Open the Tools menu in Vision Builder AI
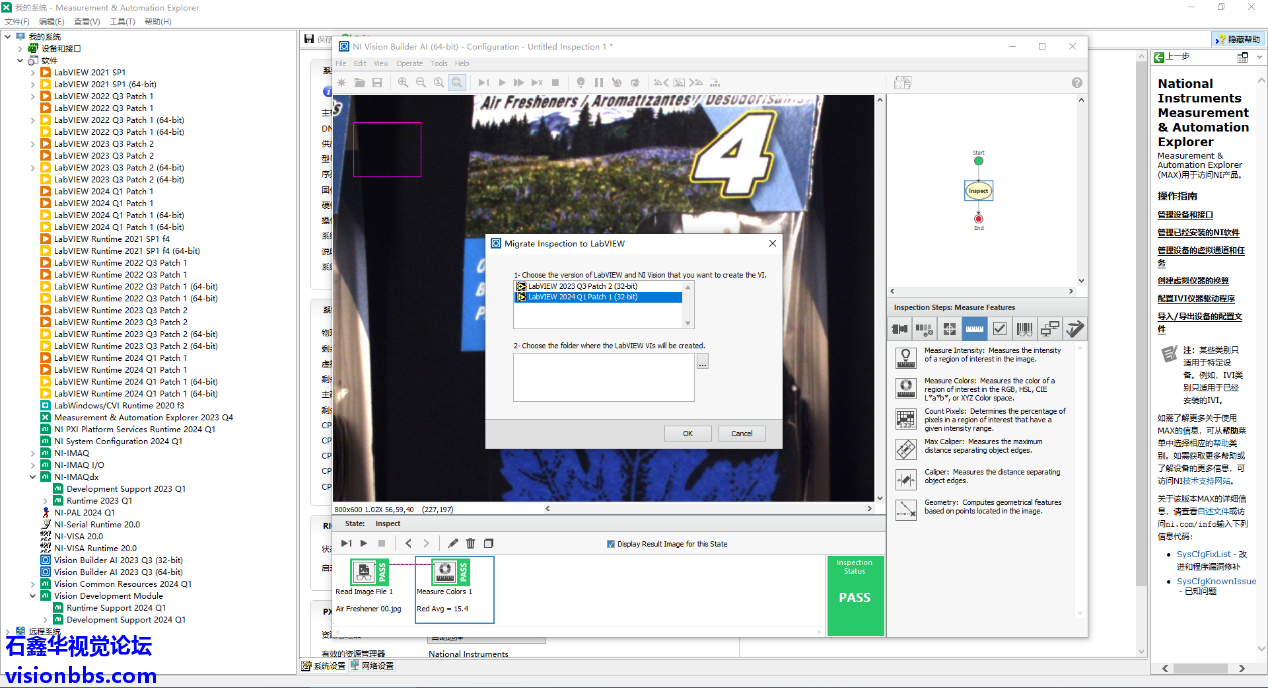The height and width of the screenshot is (688, 1268). (x=439, y=63)
